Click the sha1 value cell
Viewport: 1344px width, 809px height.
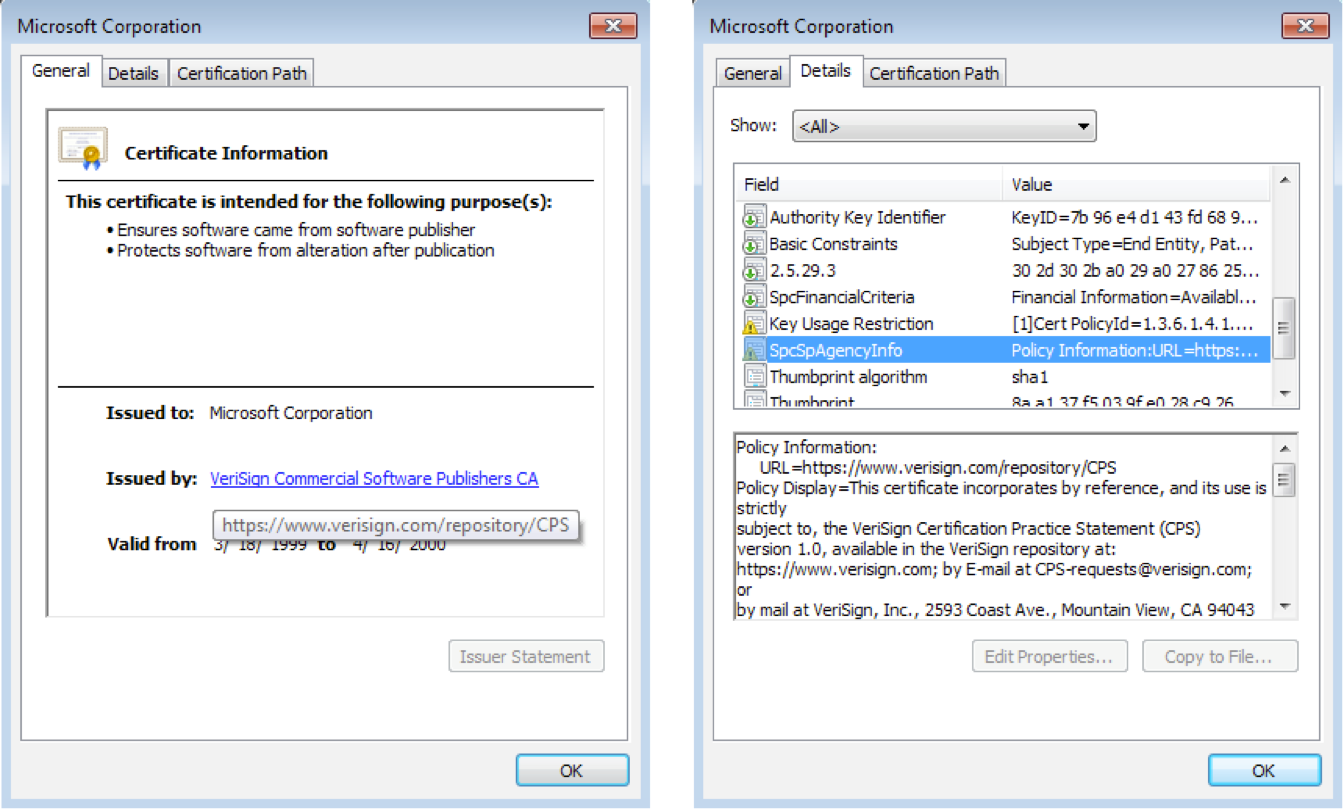1029,377
